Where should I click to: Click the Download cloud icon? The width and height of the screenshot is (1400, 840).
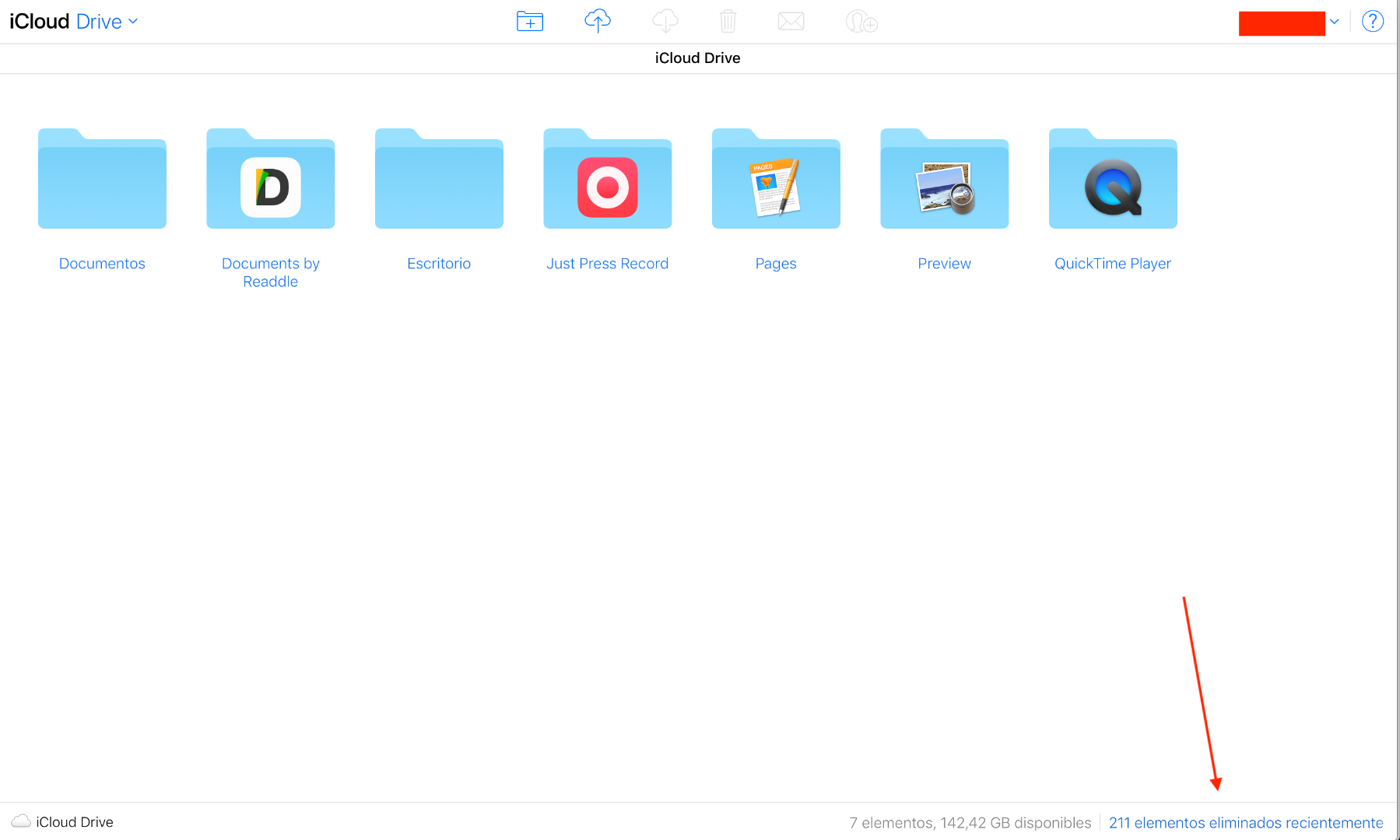665,21
